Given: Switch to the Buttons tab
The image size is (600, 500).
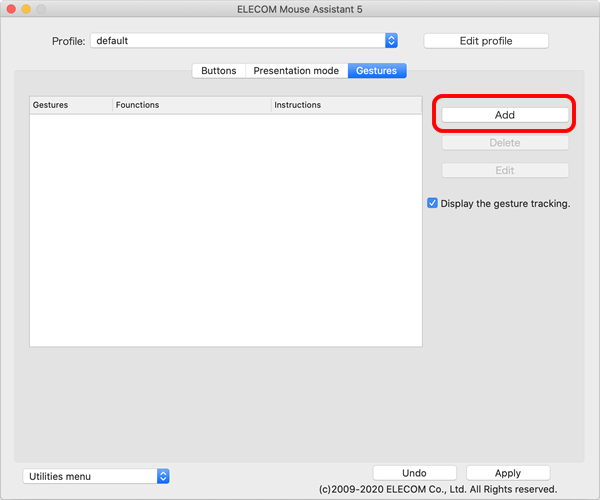Looking at the screenshot, I should 218,71.
